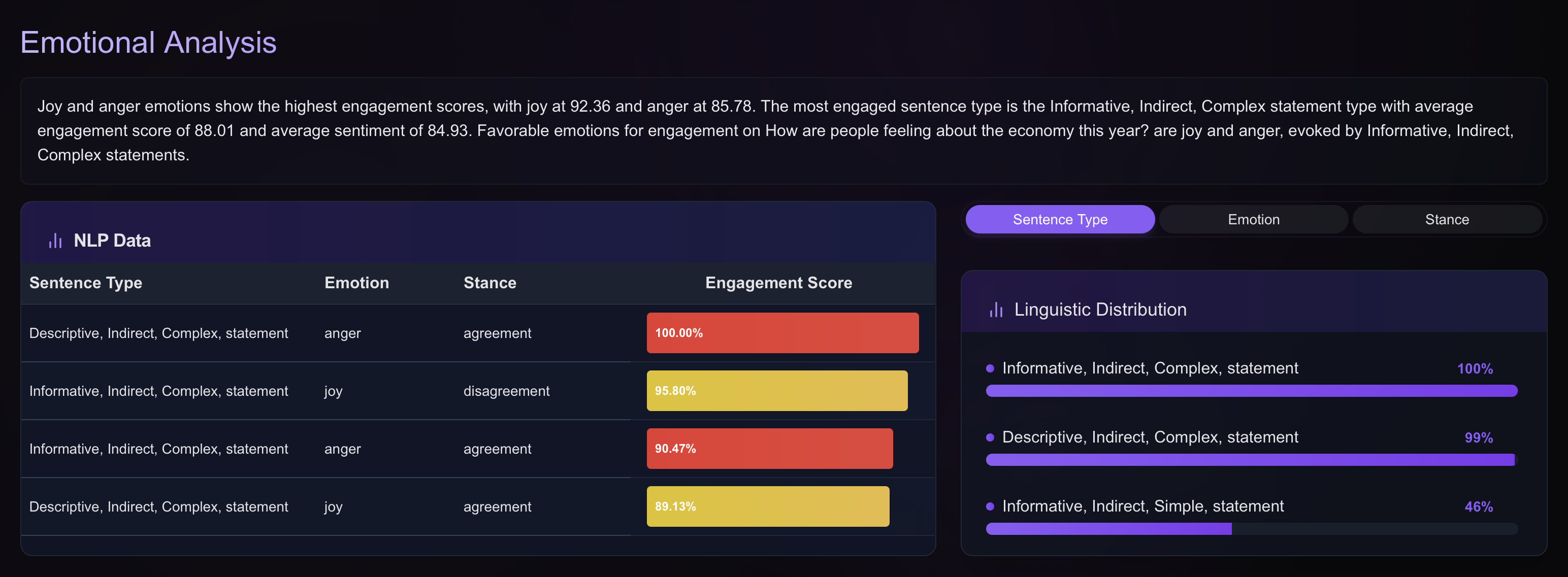Click the NLP Data bar chart icon

[x=55, y=240]
